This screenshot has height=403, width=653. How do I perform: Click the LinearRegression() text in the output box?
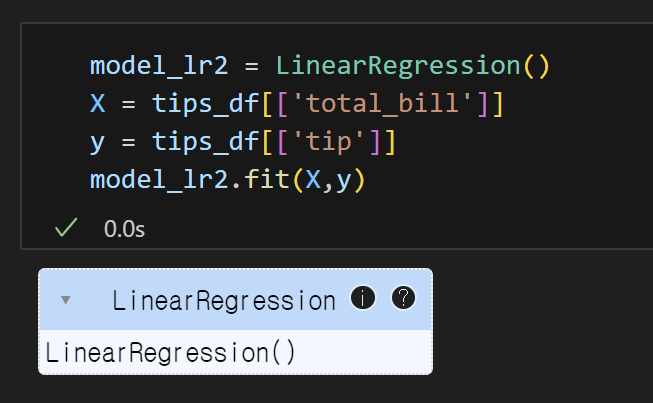pos(170,353)
